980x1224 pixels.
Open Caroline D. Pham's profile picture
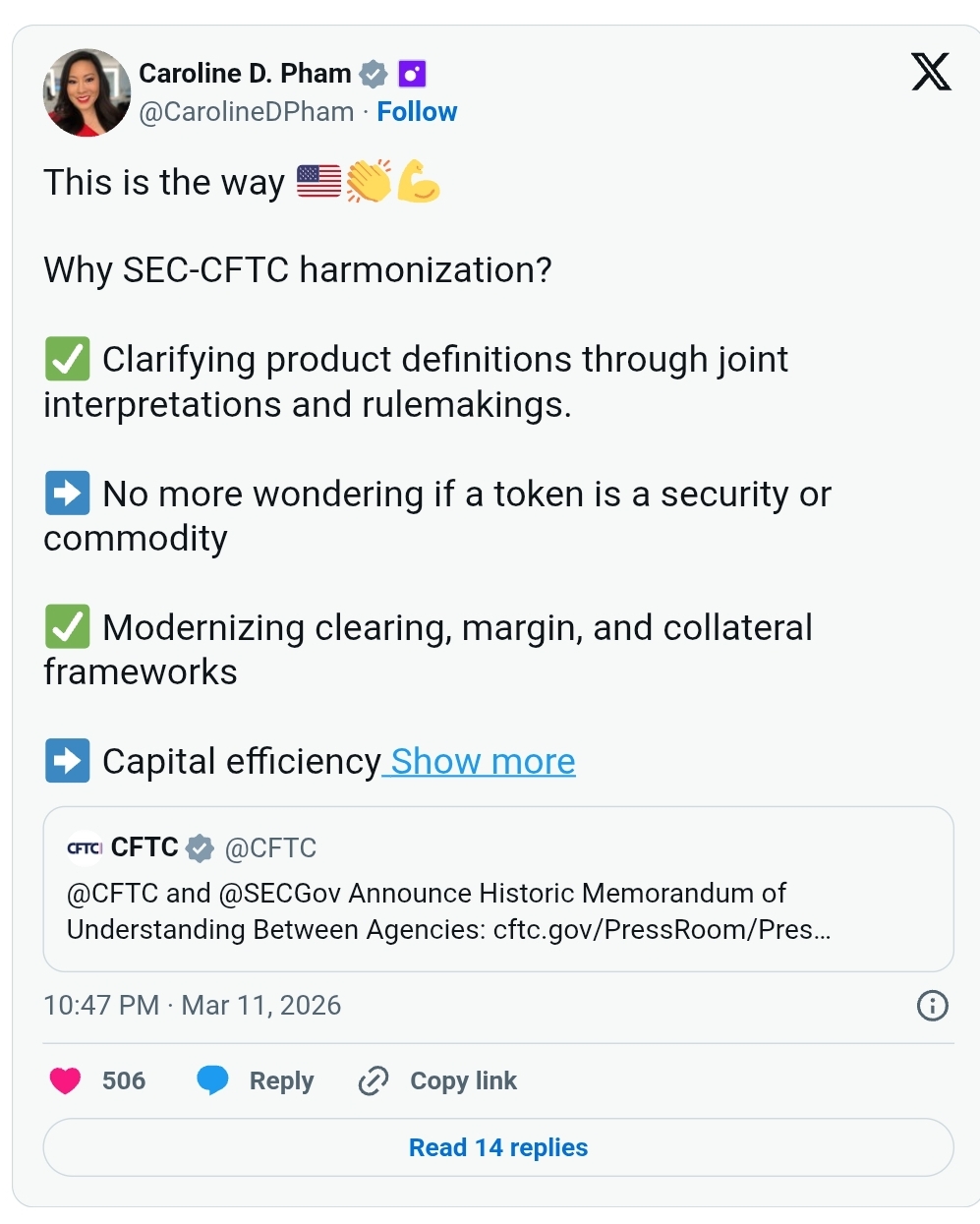click(x=86, y=92)
